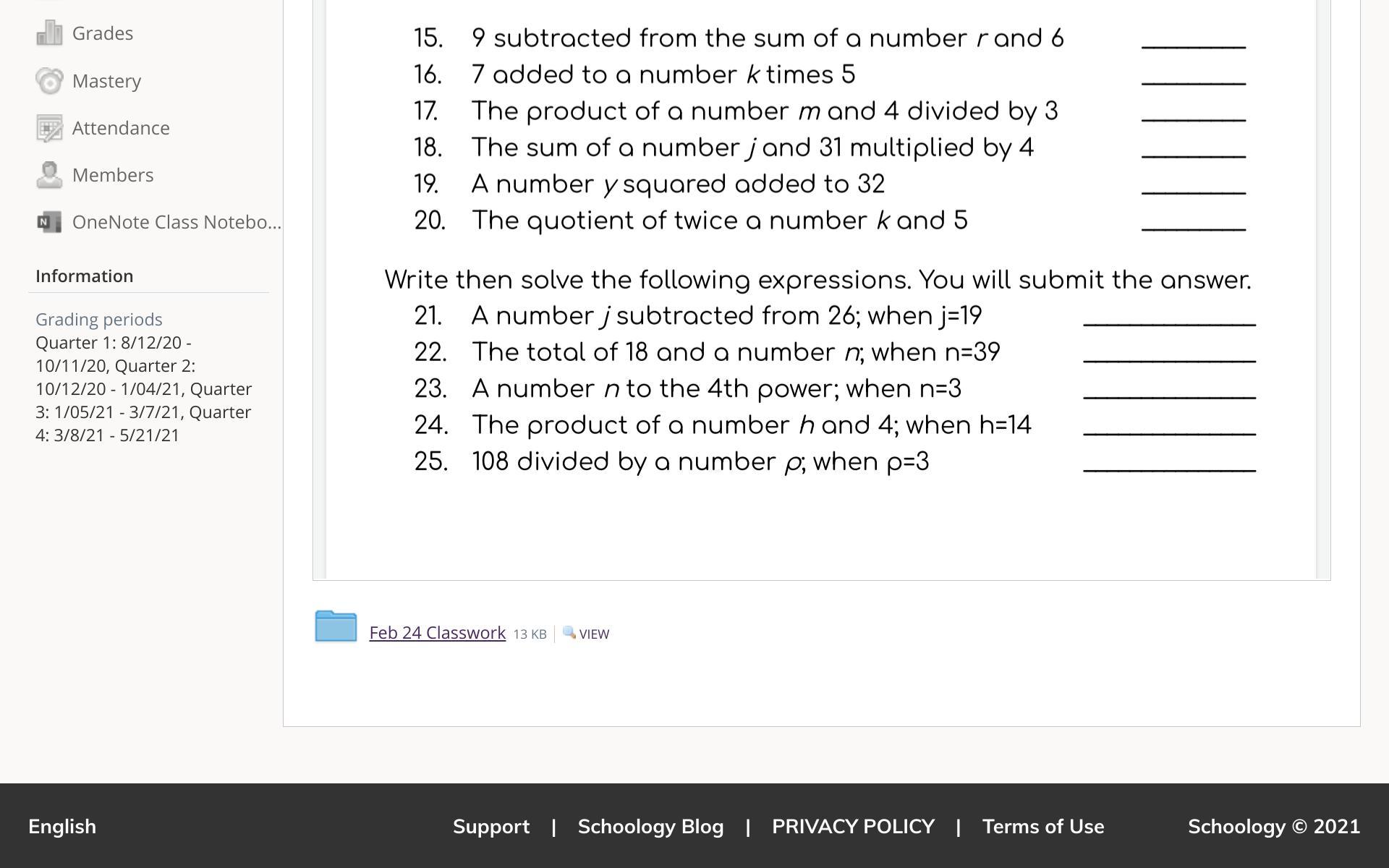Click the VIEW link for attachment
1389x868 pixels.
click(594, 634)
